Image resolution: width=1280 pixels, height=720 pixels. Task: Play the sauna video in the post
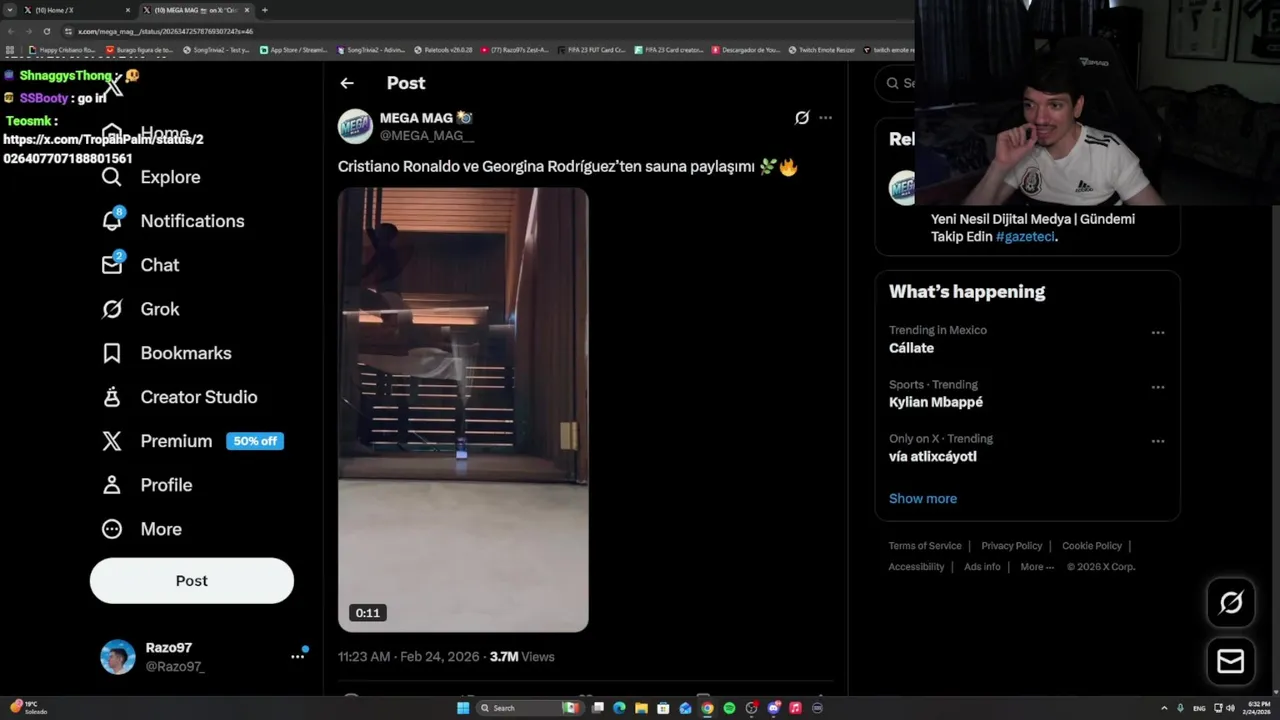[x=463, y=410]
